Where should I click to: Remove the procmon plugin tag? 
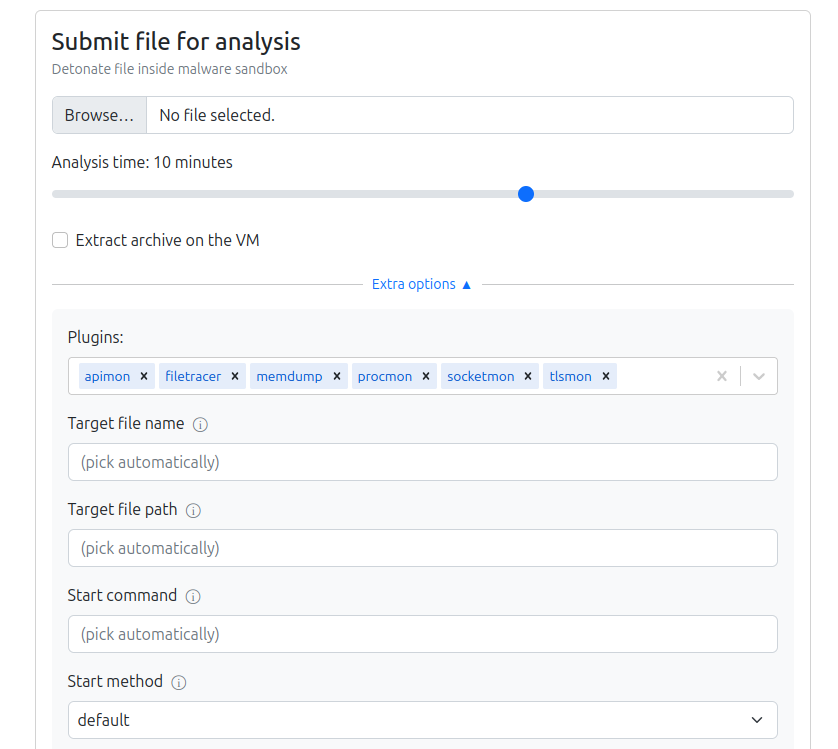[x=426, y=376]
